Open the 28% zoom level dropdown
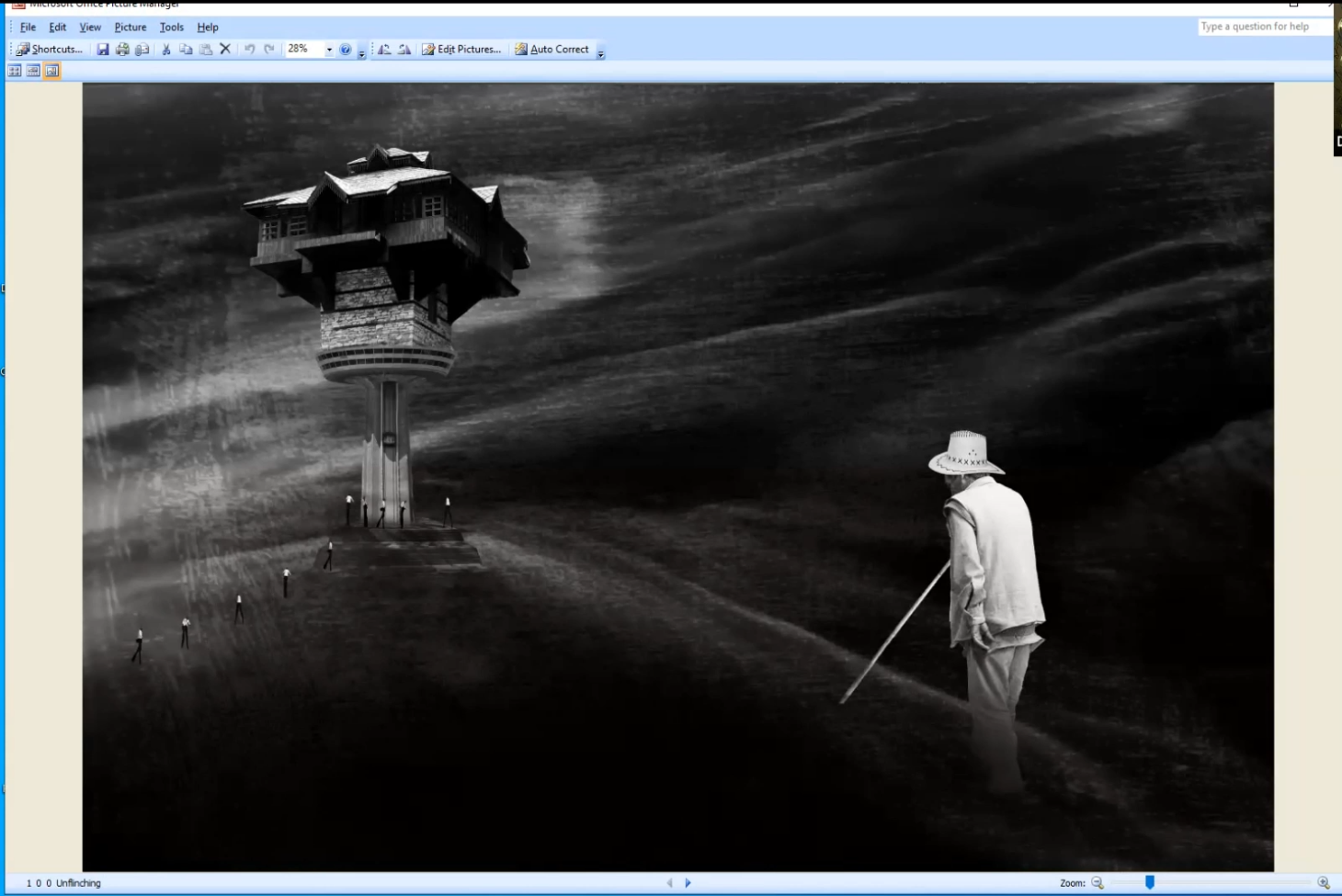Screen dimensions: 1342x896 point(329,50)
